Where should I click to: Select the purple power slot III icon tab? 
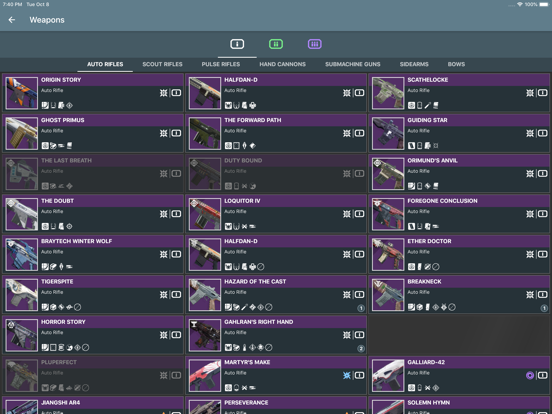[x=314, y=44]
